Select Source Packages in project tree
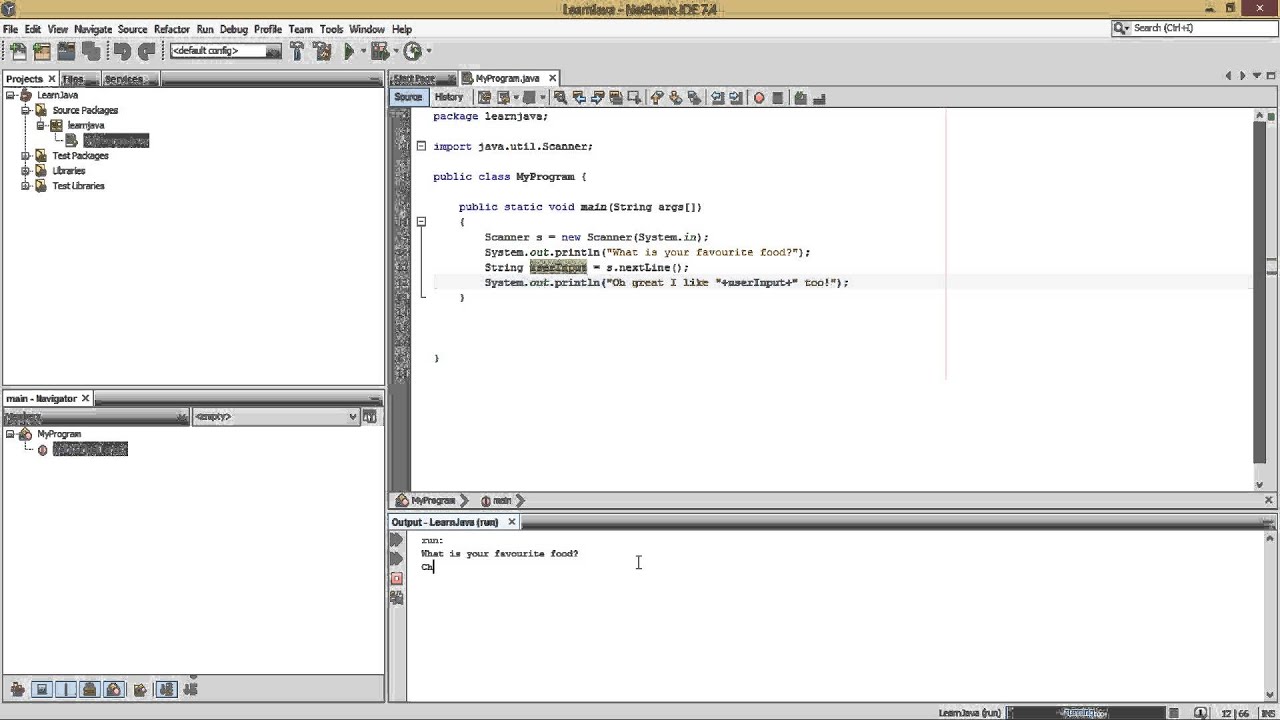The image size is (1280, 720). pyautogui.click(x=85, y=110)
